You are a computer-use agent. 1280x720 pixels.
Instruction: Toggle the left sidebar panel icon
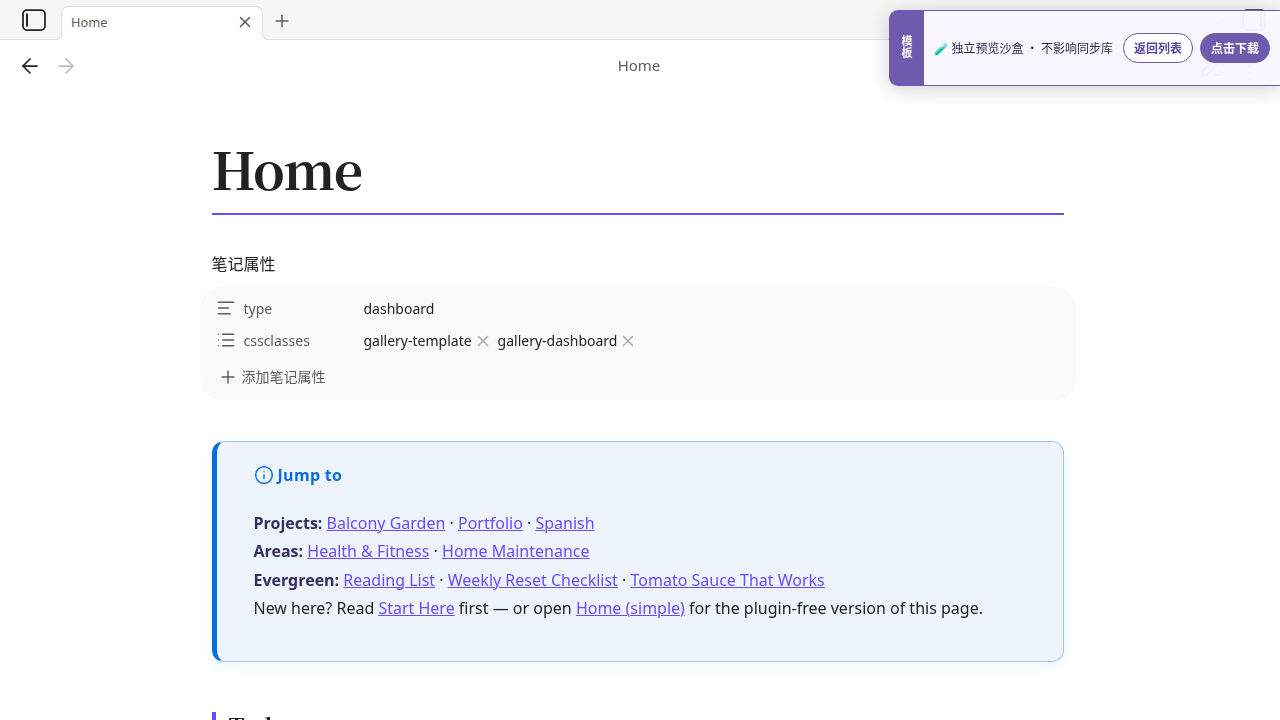pyautogui.click(x=34, y=20)
